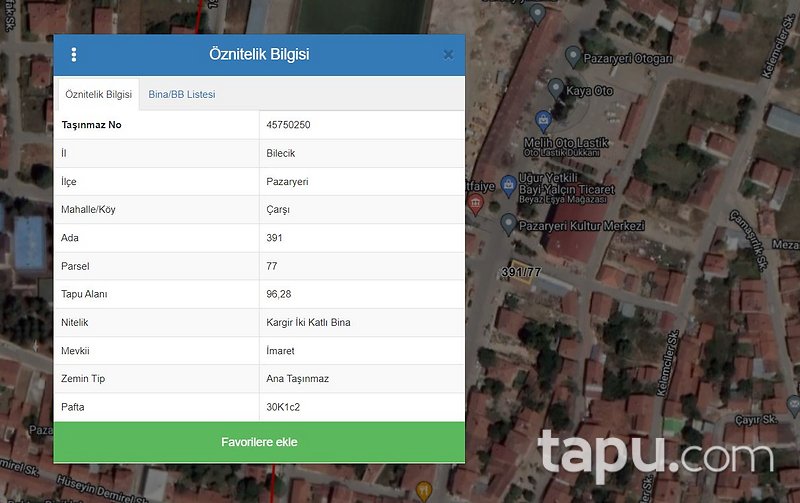
Task: Click the Kaya Oto map pin
Action: pos(556,89)
